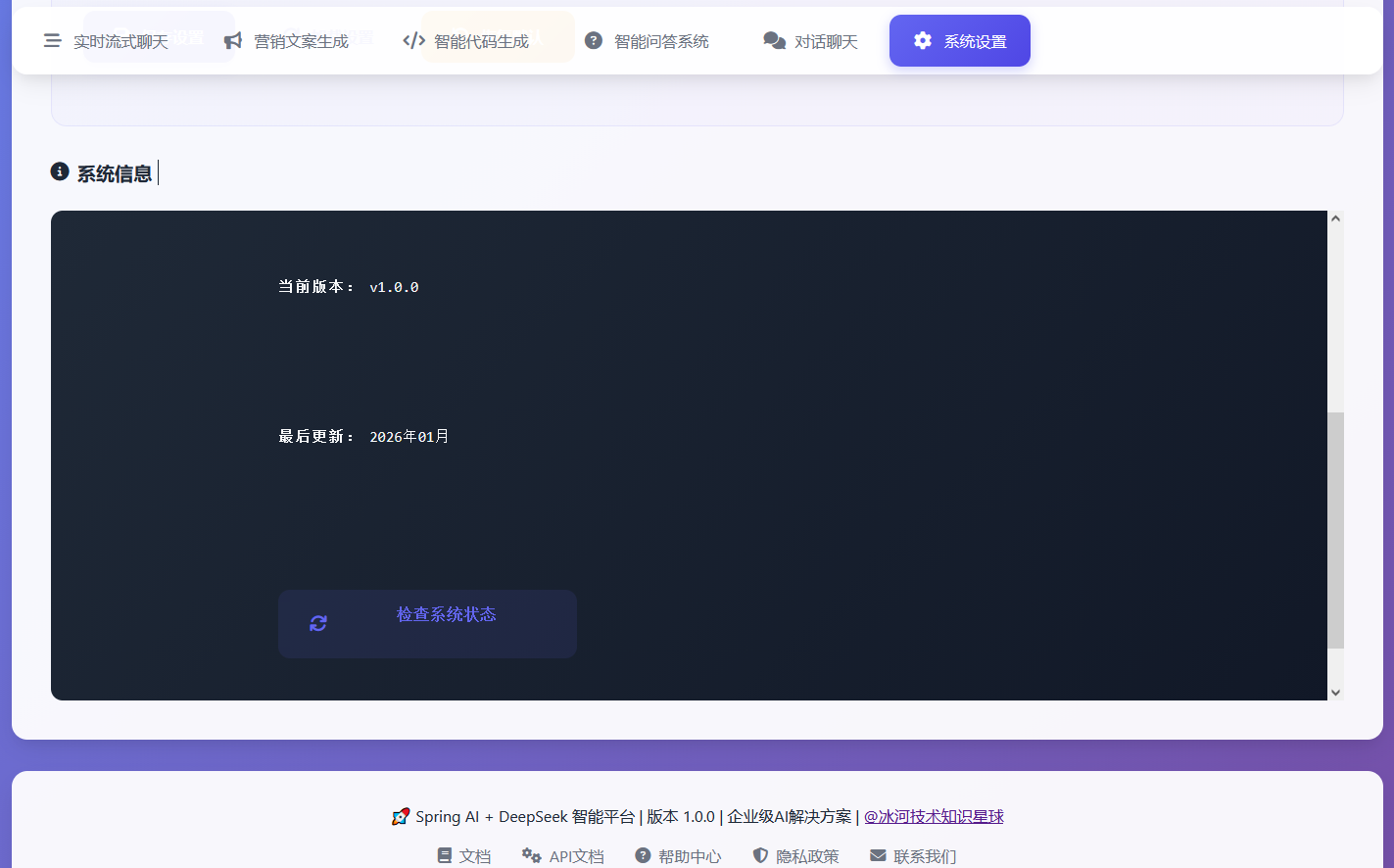The height and width of the screenshot is (868, 1394).
Task: Click the hamburger icon beside 实时流式聊天
Action: coord(53,41)
